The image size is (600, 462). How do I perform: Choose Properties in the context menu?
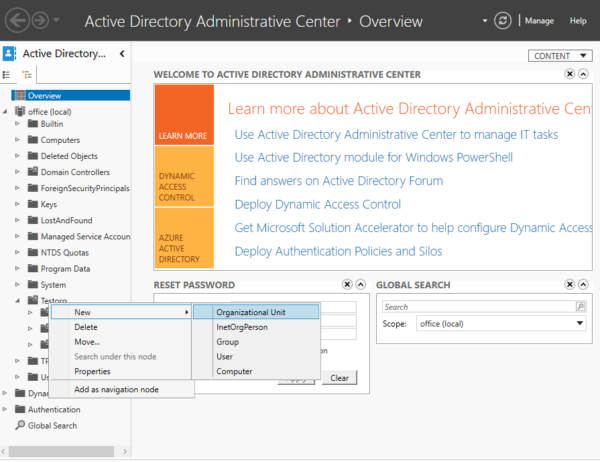point(92,371)
